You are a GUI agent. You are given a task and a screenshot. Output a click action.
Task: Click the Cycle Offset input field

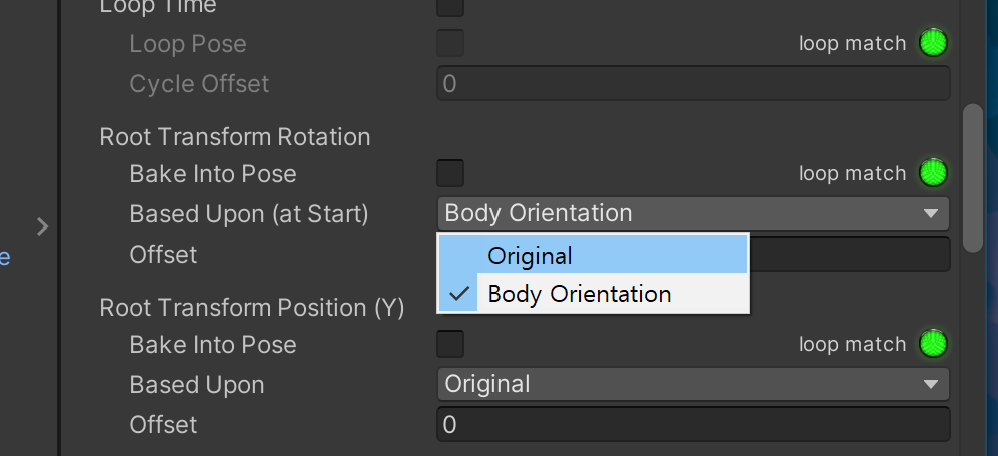[x=692, y=83]
